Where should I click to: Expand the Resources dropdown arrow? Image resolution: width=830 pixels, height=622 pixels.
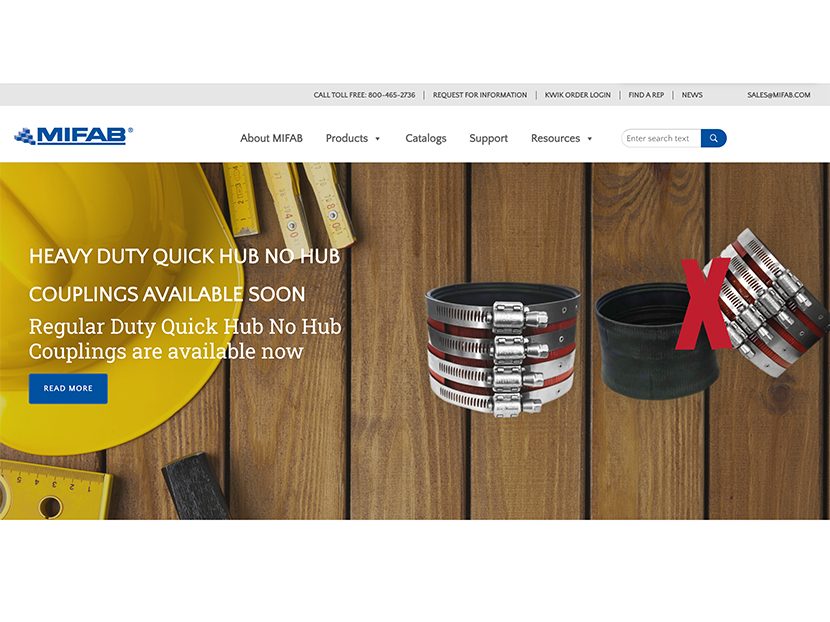589,139
